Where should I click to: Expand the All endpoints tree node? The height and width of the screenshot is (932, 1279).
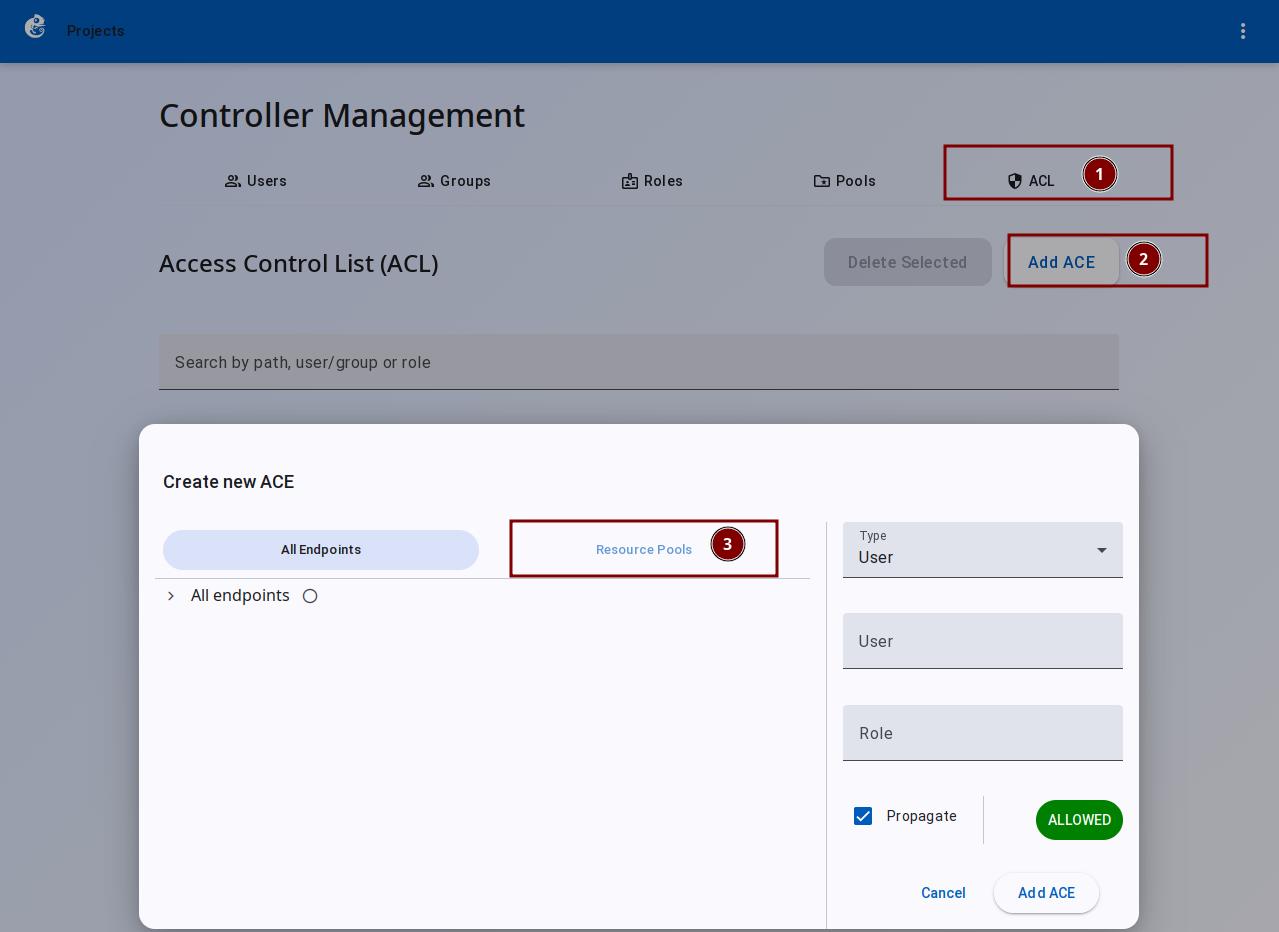[171, 596]
